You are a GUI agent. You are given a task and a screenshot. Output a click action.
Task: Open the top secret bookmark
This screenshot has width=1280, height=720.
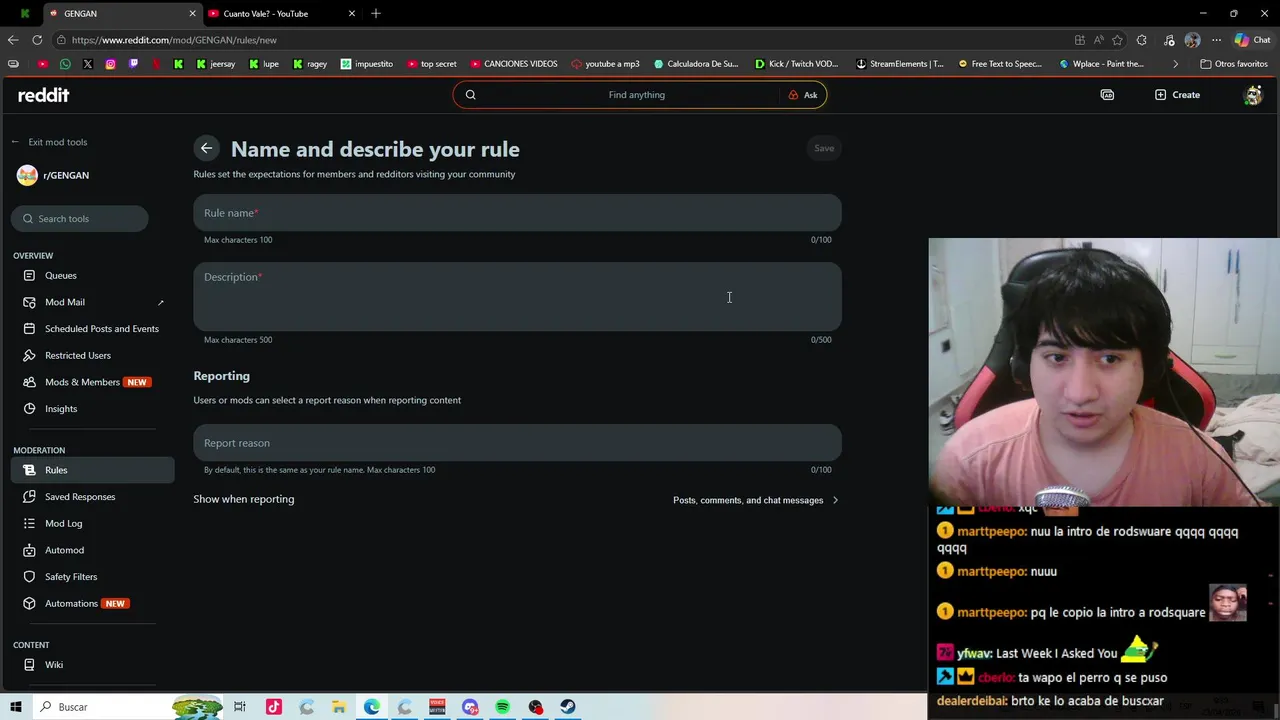432,64
